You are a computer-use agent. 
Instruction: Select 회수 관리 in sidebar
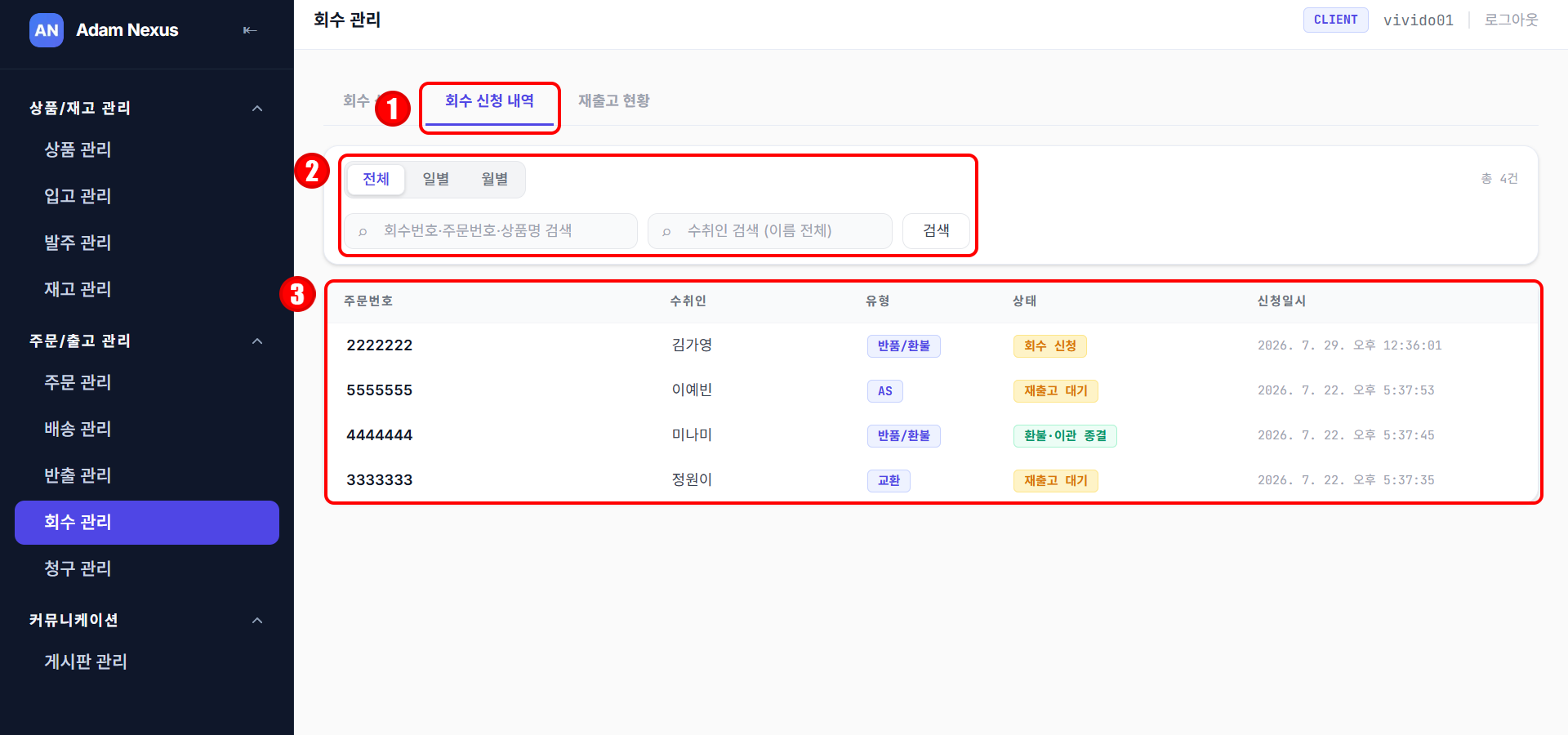(147, 522)
